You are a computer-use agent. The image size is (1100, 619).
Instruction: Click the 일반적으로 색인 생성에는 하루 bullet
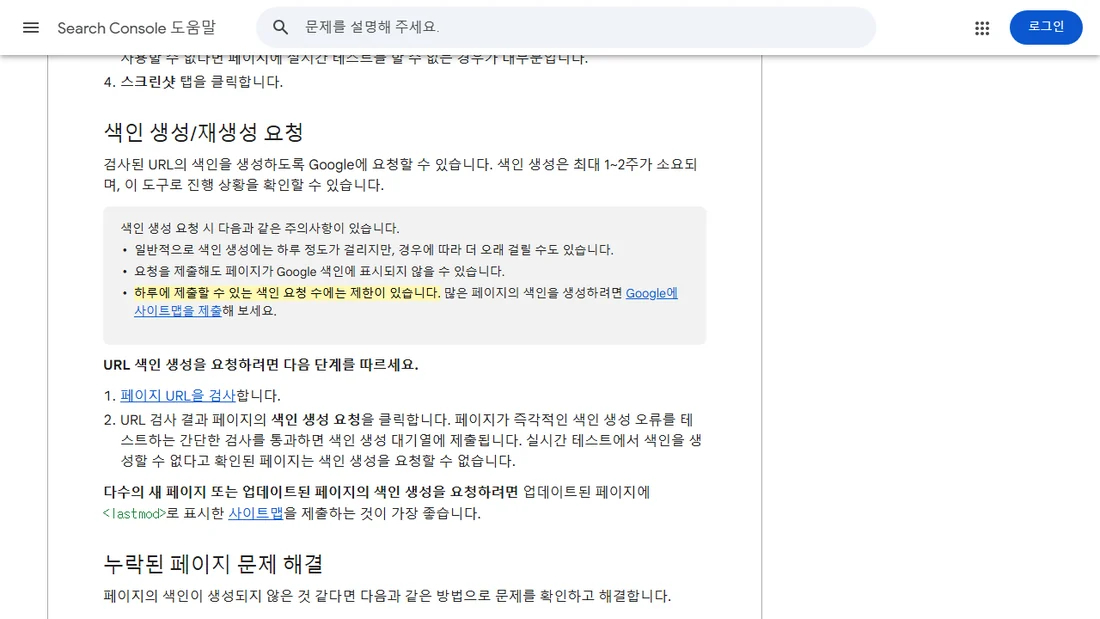[x=374, y=250]
